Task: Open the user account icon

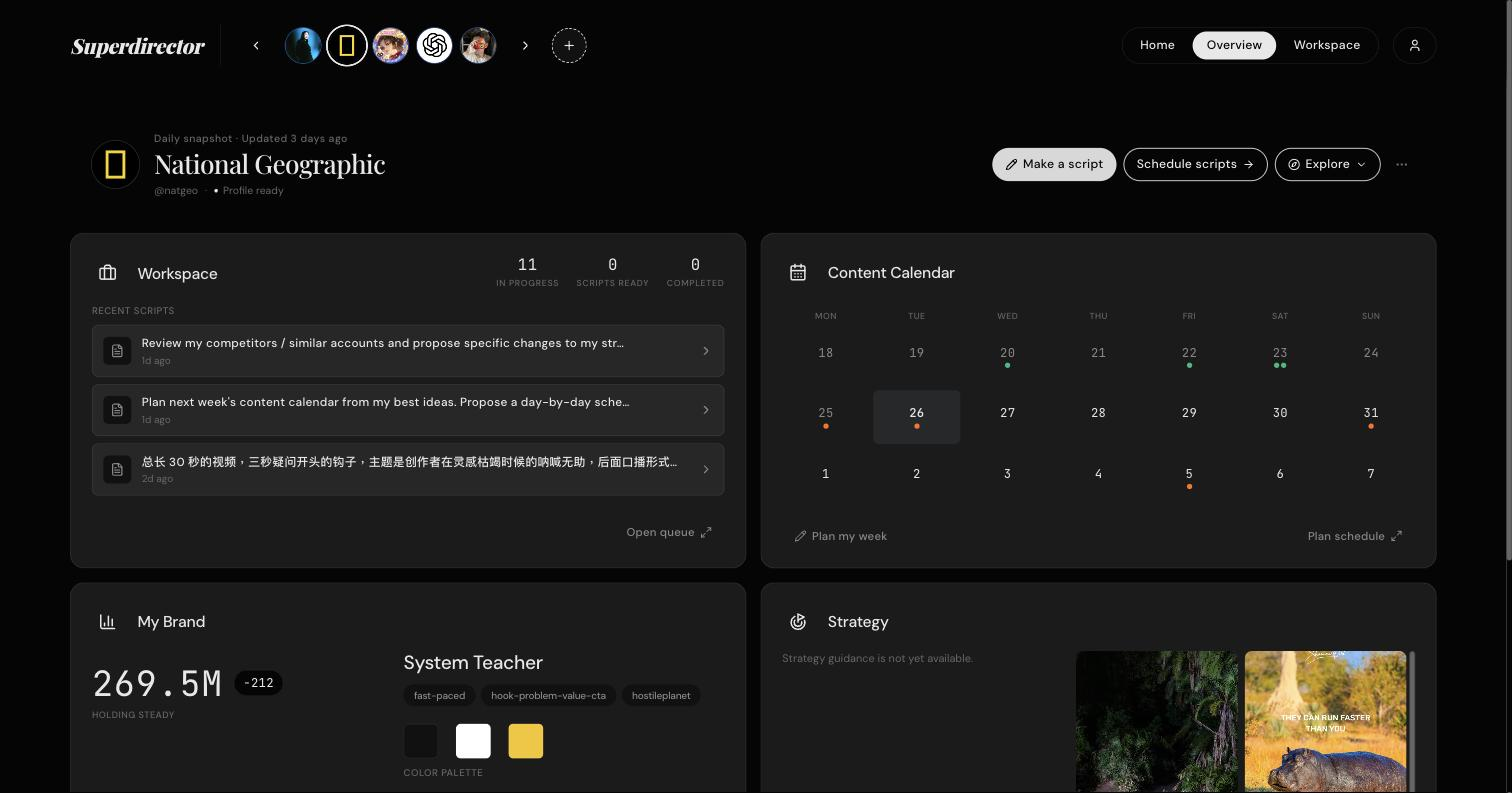Action: click(x=1415, y=45)
